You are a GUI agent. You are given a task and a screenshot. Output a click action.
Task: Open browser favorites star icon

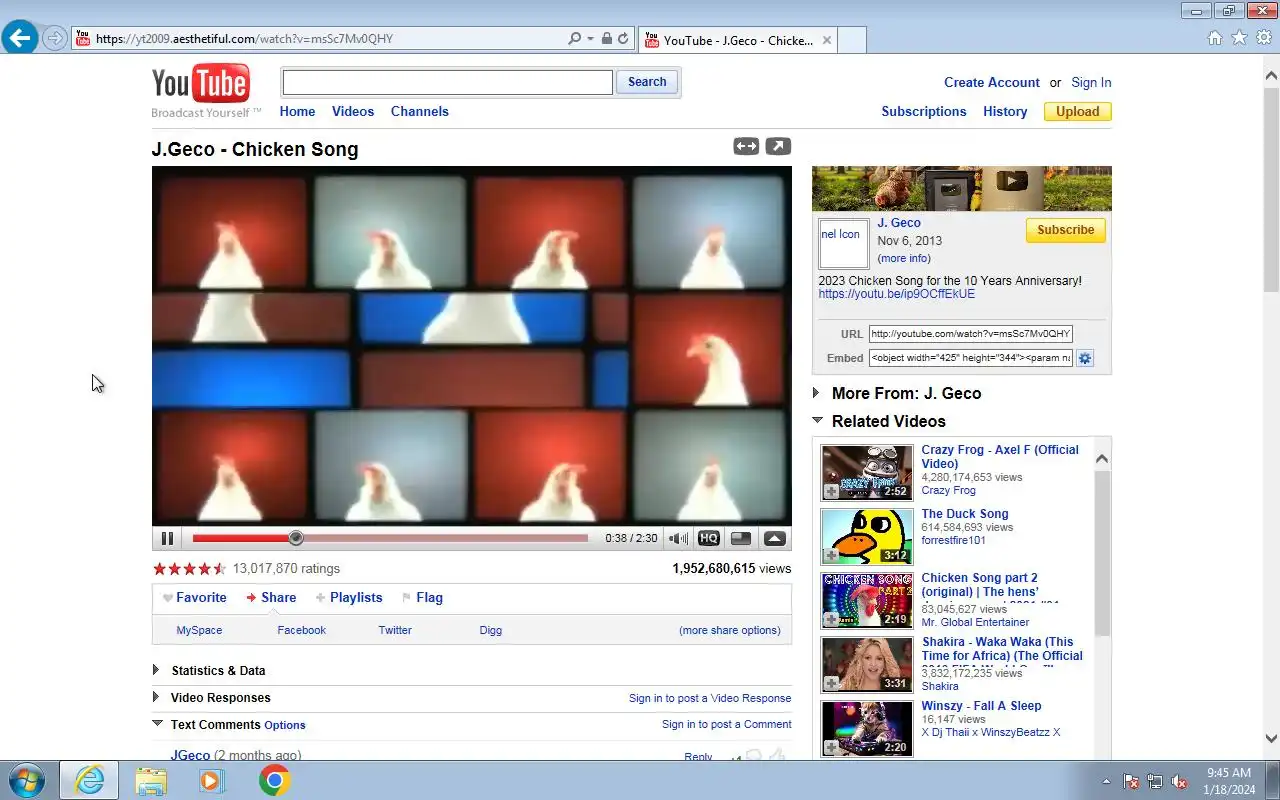tap(1239, 38)
